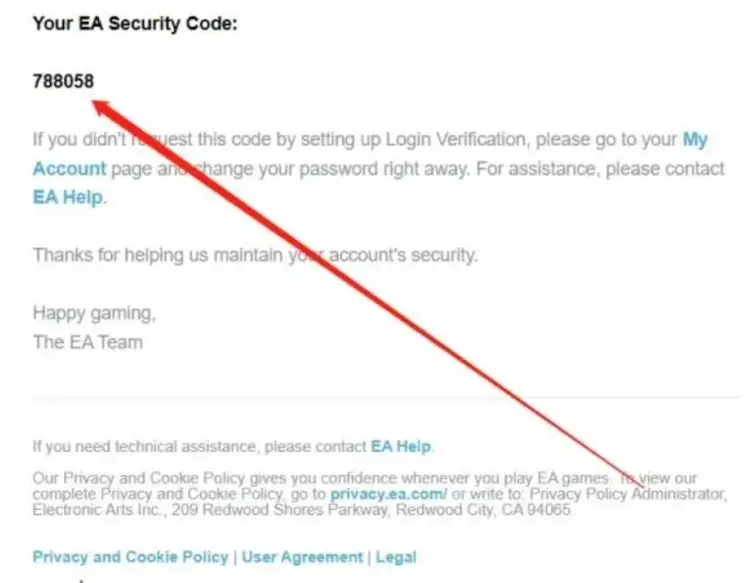Click the 'Privacy Policy Administrator' text

627,494
